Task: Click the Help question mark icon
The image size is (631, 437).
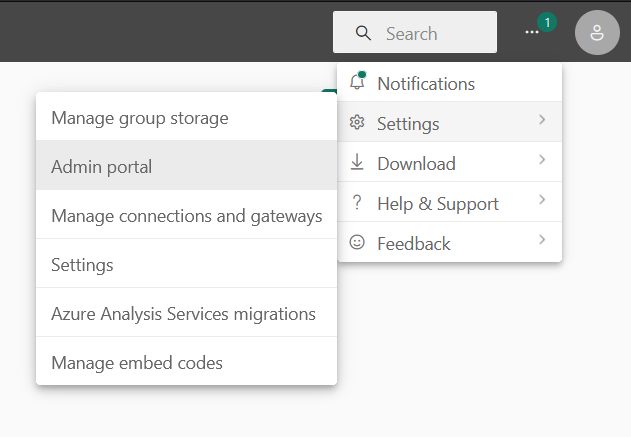Action: (357, 202)
